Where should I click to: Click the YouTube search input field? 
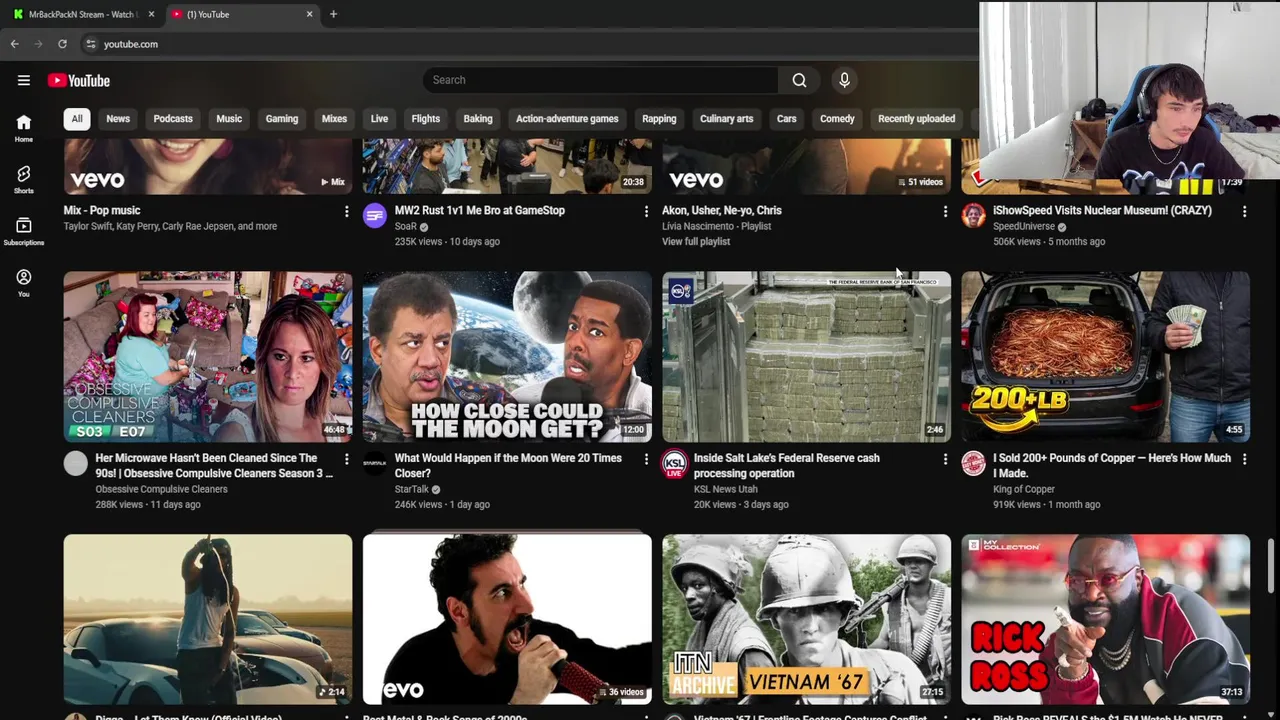pos(600,80)
